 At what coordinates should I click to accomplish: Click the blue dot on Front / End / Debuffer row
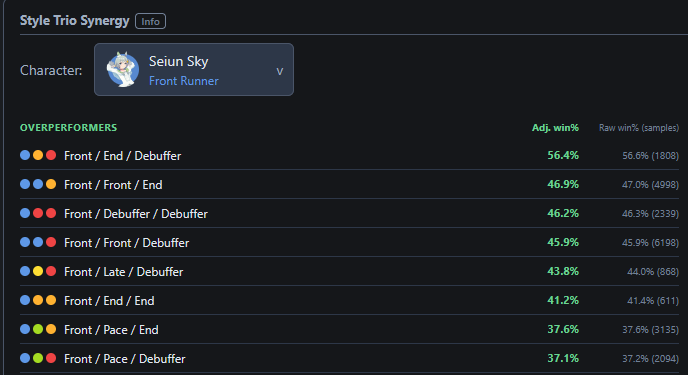[x=25, y=155]
